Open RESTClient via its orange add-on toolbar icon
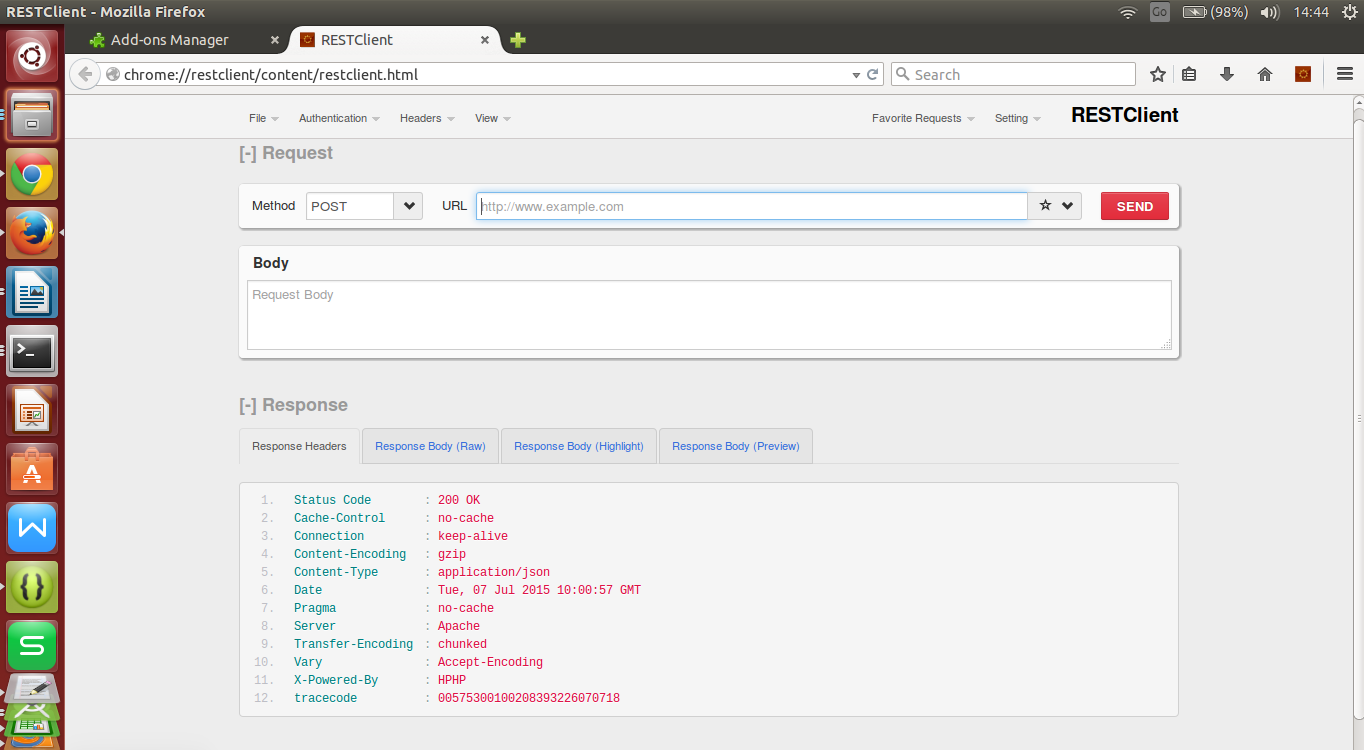Screen dimensions: 1364x750 pyautogui.click(x=1302, y=73)
